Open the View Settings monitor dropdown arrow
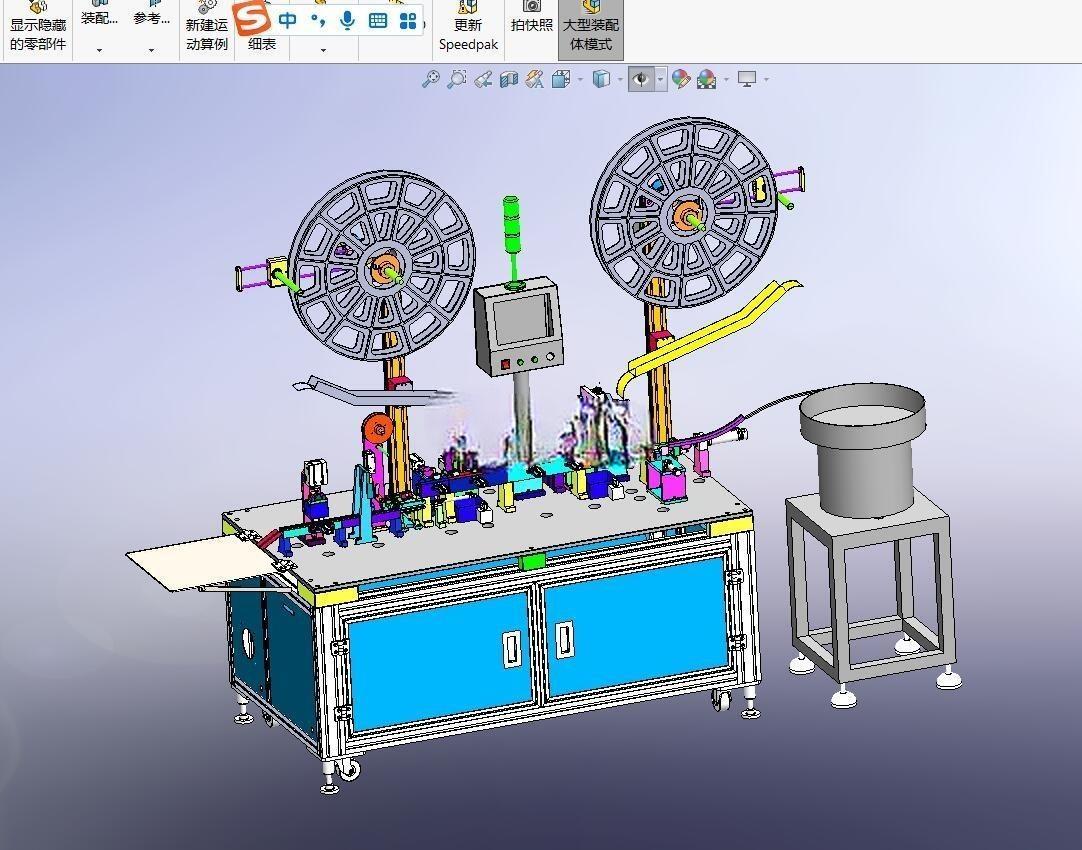The width and height of the screenshot is (1082, 850). coord(766,80)
